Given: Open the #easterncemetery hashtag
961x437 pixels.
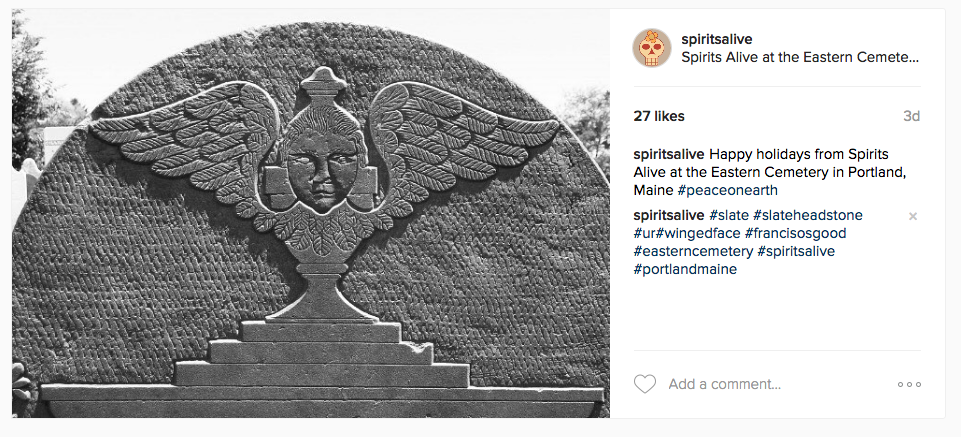Looking at the screenshot, I should coord(693,251).
